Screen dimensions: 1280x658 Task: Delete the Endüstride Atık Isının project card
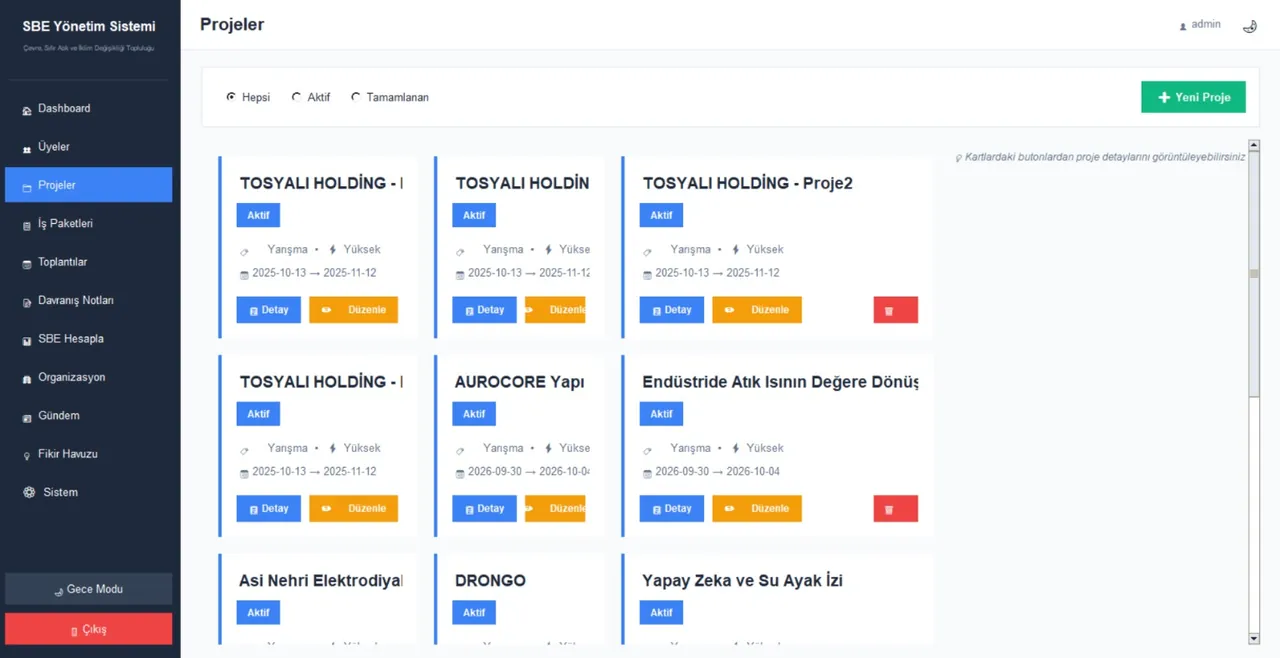click(895, 509)
